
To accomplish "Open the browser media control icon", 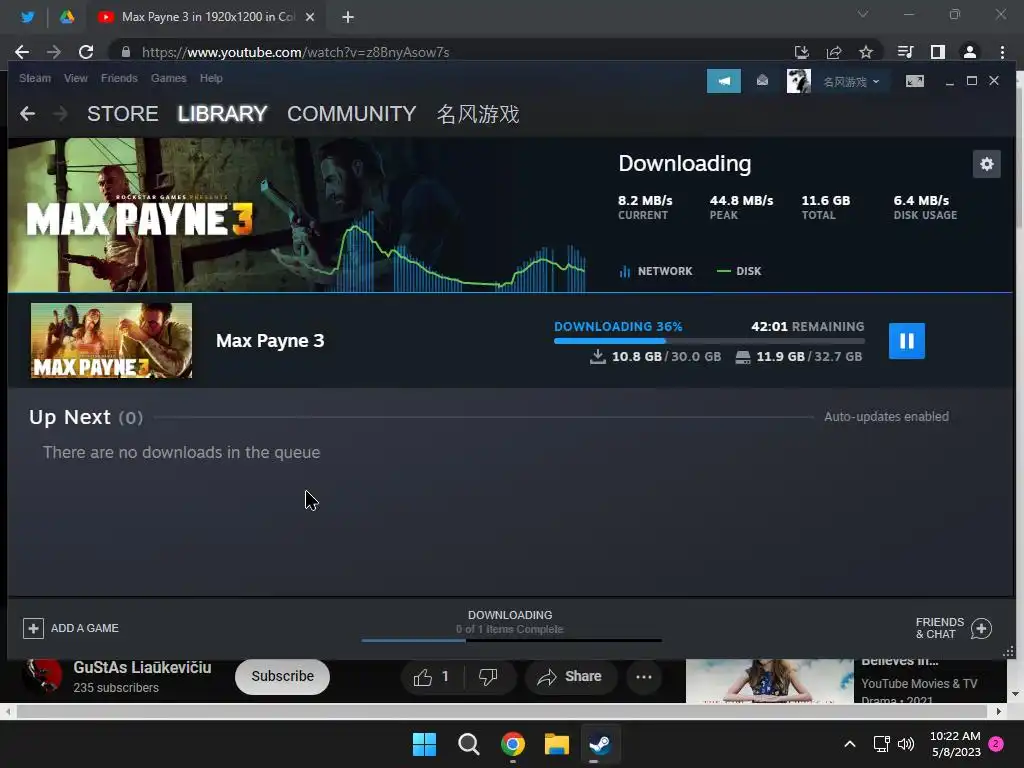I will tap(905, 52).
